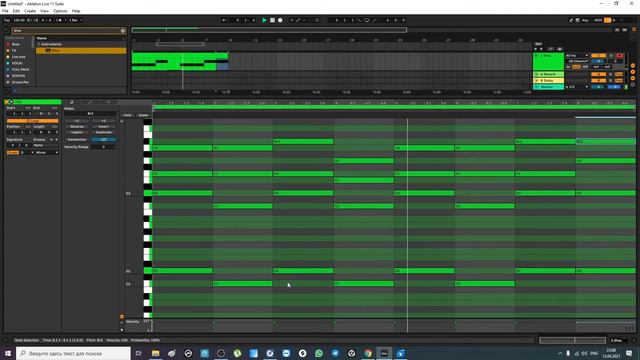640x360 pixels.
Task: Select the Master track header
Action: click(549, 87)
